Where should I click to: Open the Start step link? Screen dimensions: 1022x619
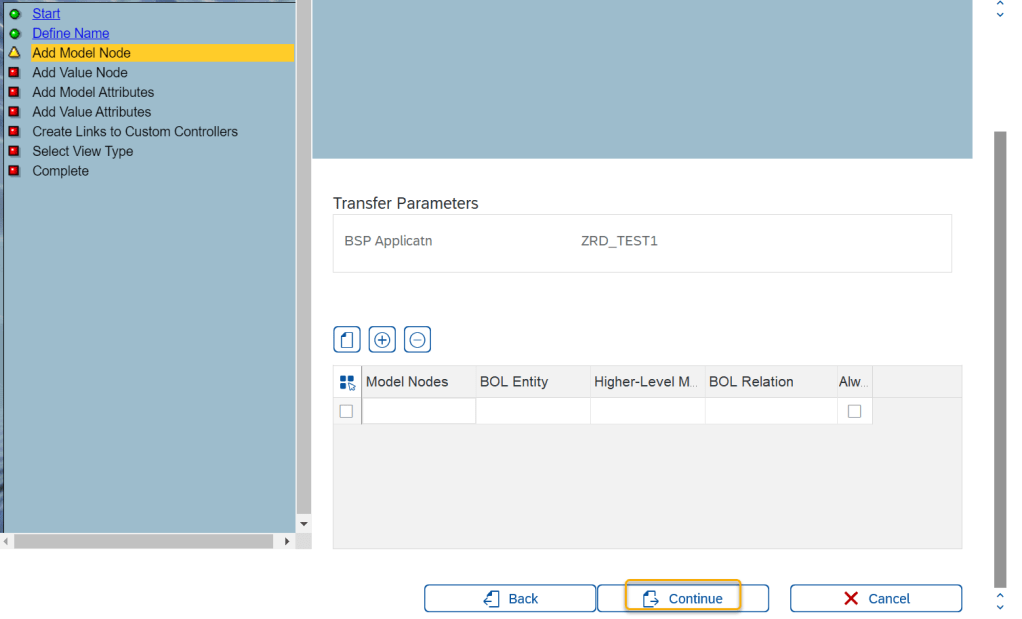46,14
